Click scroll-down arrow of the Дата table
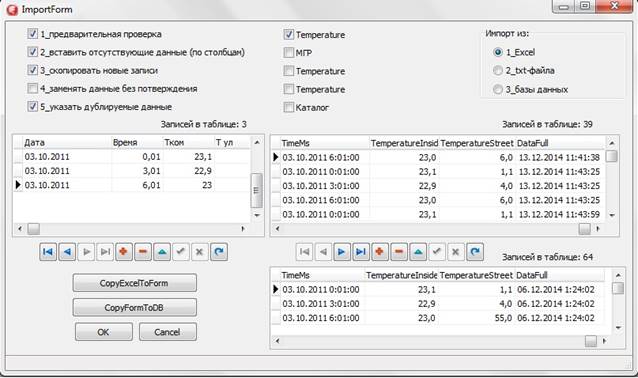638x378 pixels. (x=257, y=215)
